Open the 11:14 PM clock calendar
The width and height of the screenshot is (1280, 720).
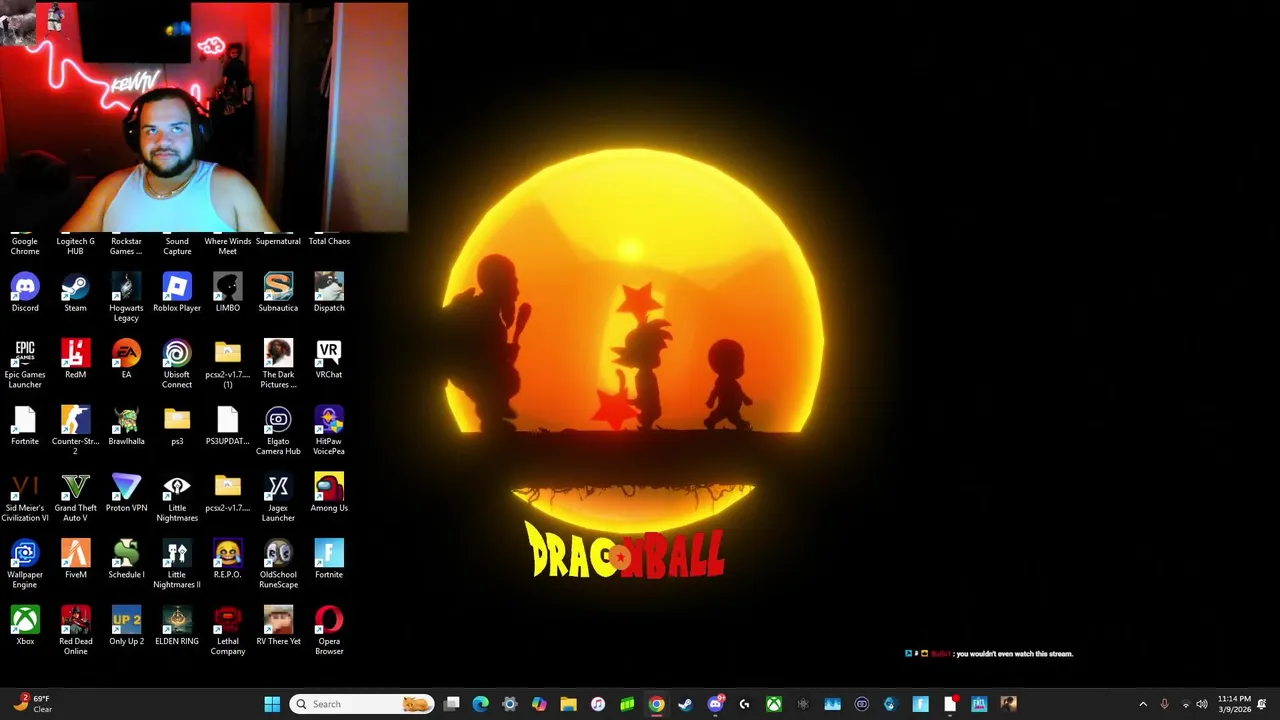[1234, 704]
